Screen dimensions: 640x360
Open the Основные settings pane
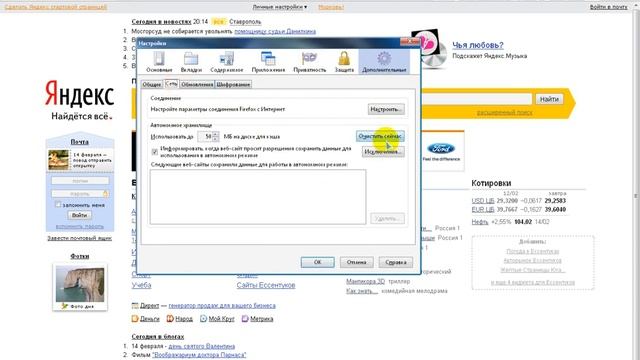click(x=159, y=62)
